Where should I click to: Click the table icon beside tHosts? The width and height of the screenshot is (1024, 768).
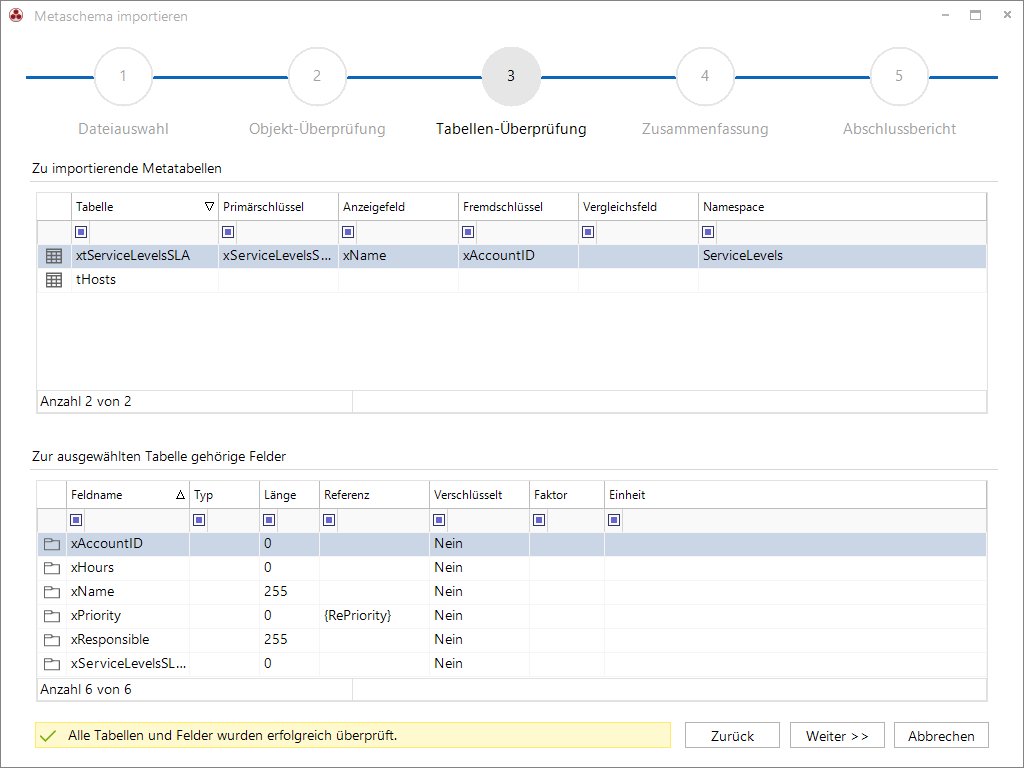coord(54,280)
